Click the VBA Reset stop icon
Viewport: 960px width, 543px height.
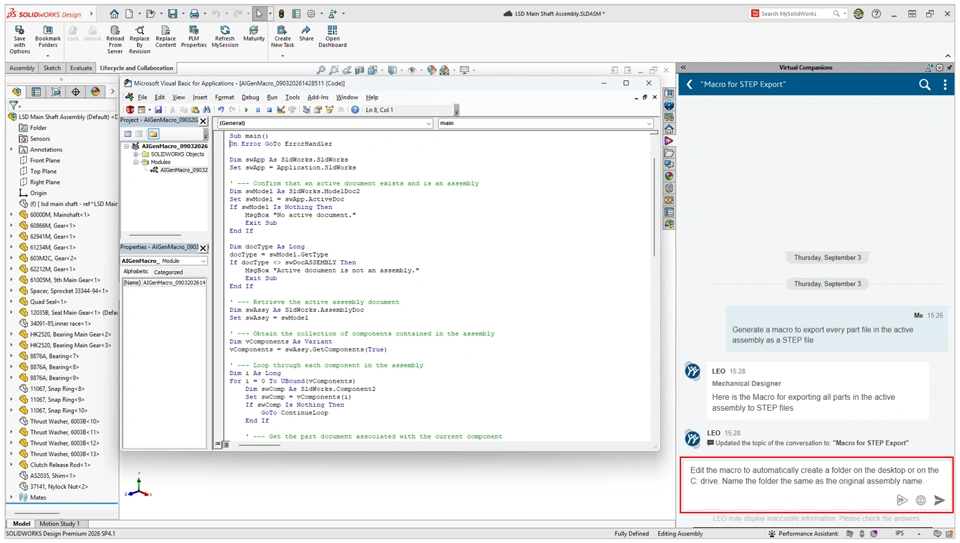(269, 110)
